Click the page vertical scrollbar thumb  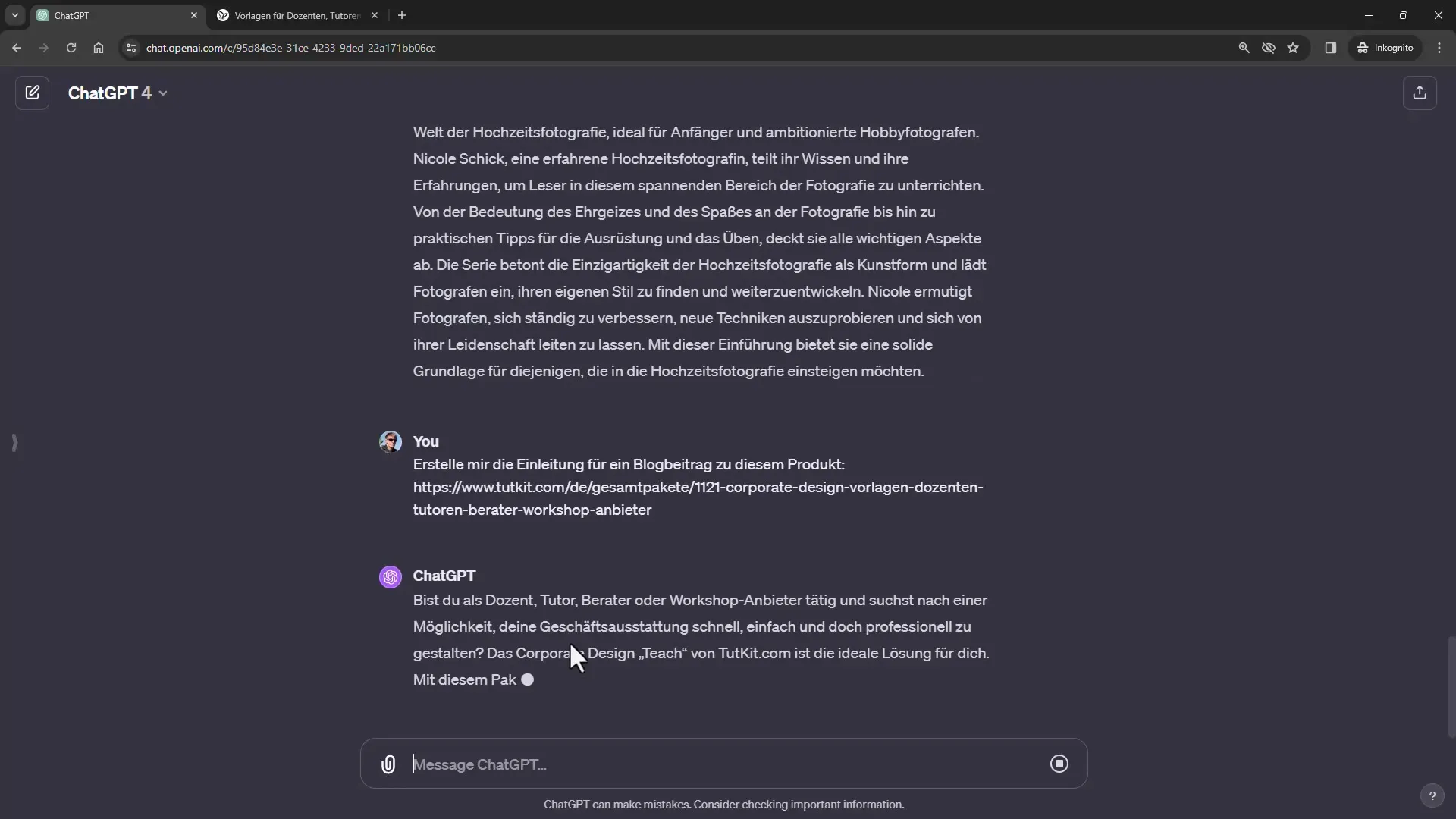tap(1451, 687)
